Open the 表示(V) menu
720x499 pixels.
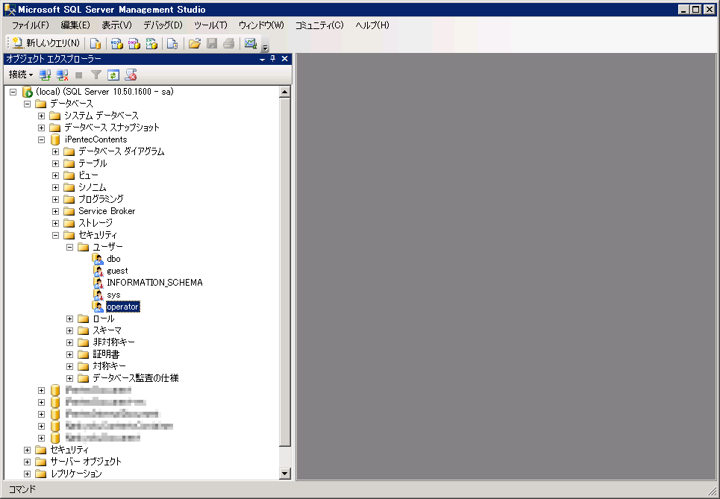click(117, 25)
